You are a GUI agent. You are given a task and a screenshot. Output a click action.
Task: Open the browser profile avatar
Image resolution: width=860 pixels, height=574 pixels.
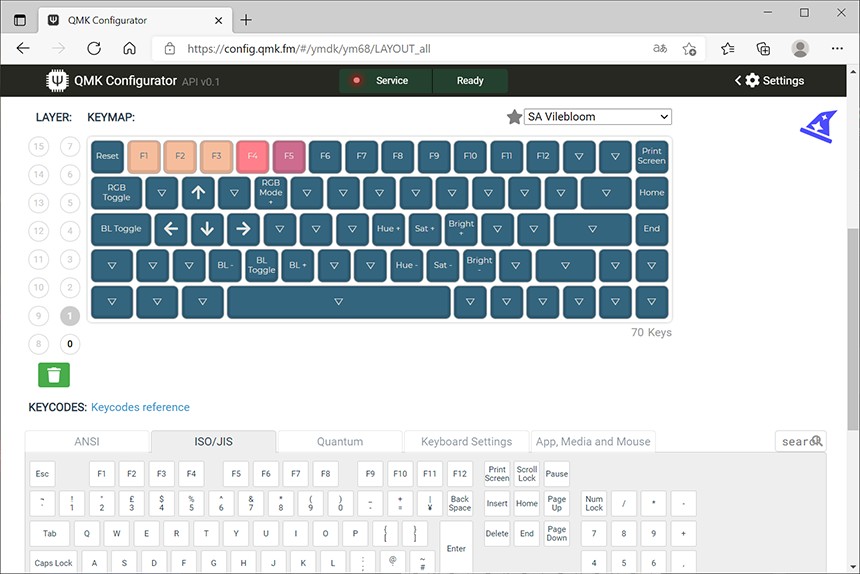800,49
